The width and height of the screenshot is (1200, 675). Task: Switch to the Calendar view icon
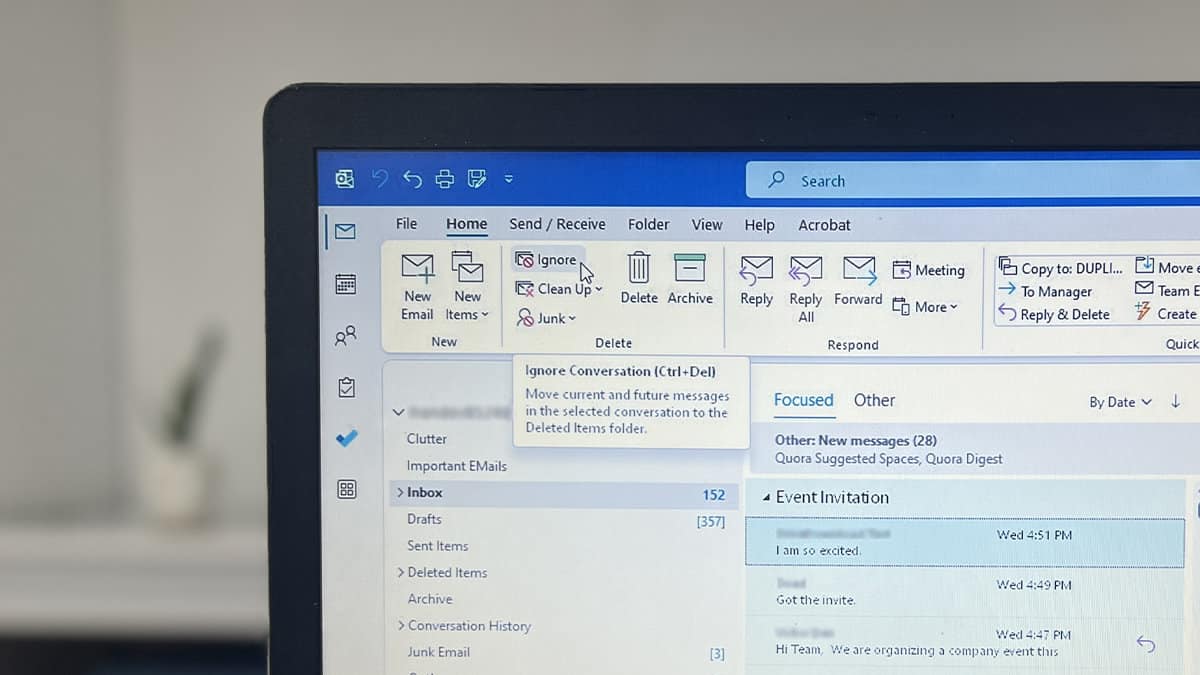click(x=345, y=283)
